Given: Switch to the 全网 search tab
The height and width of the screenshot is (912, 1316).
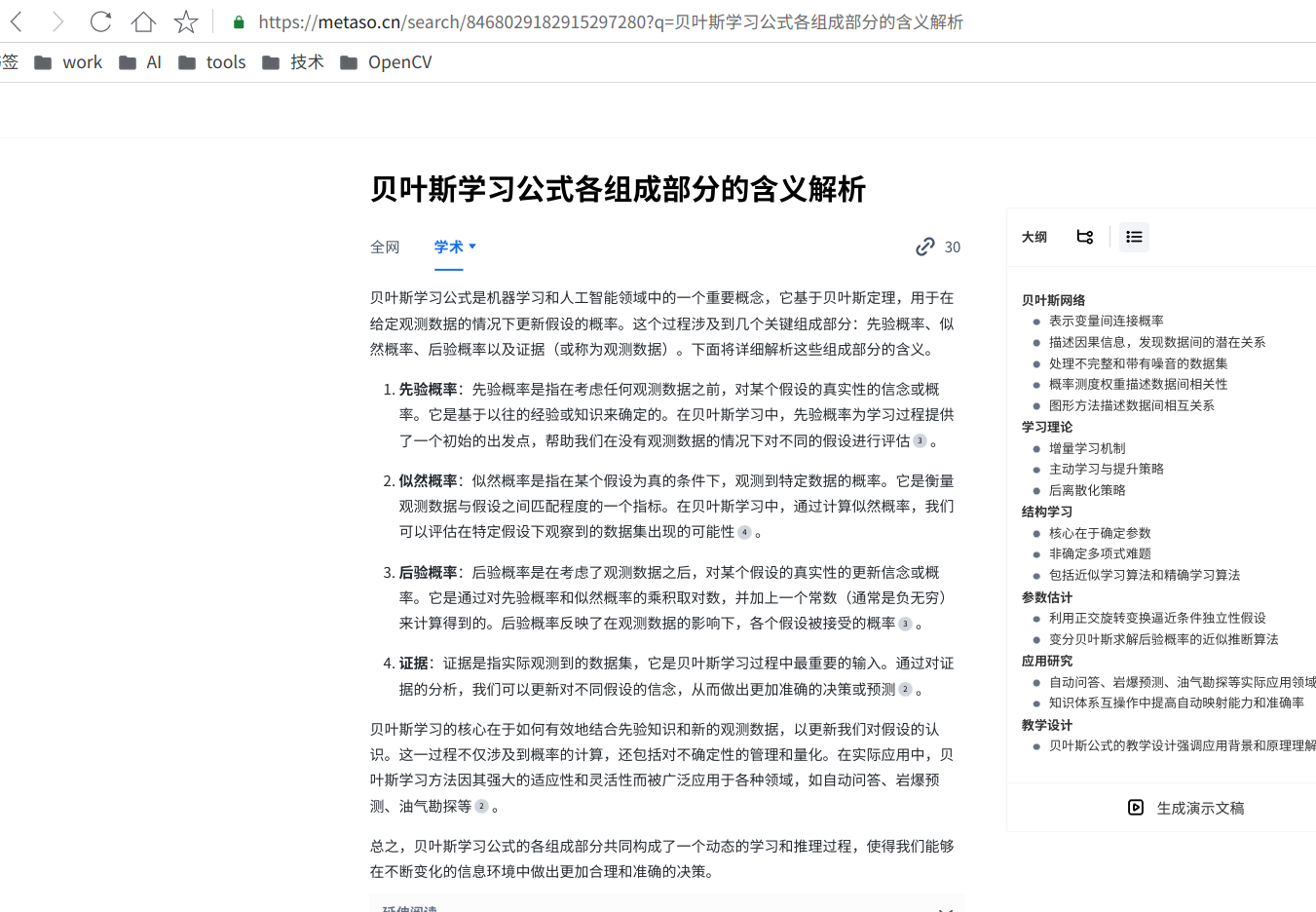Looking at the screenshot, I should 385,247.
